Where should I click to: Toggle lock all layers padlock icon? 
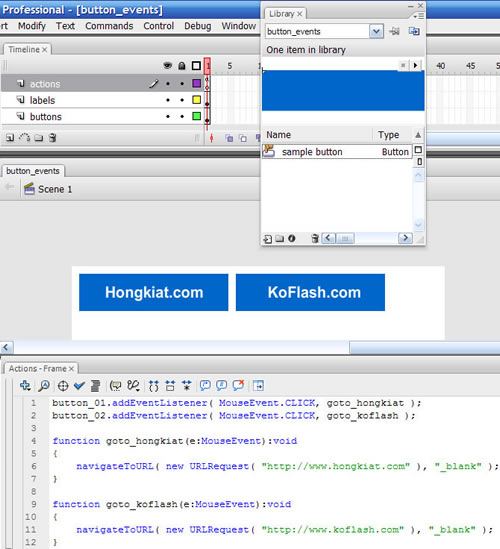coord(182,65)
